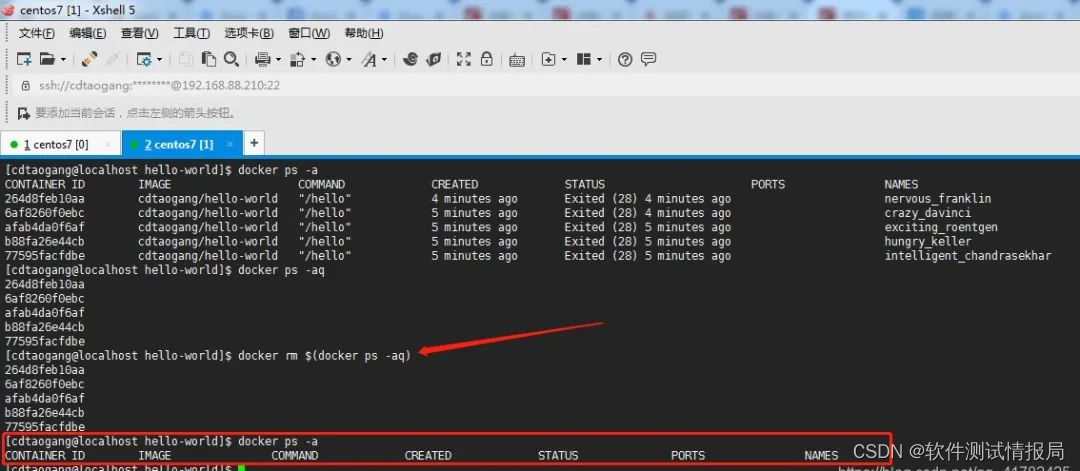Click the grayed Copy icon
Image resolution: width=1080 pixels, height=471 pixels.
(185, 60)
